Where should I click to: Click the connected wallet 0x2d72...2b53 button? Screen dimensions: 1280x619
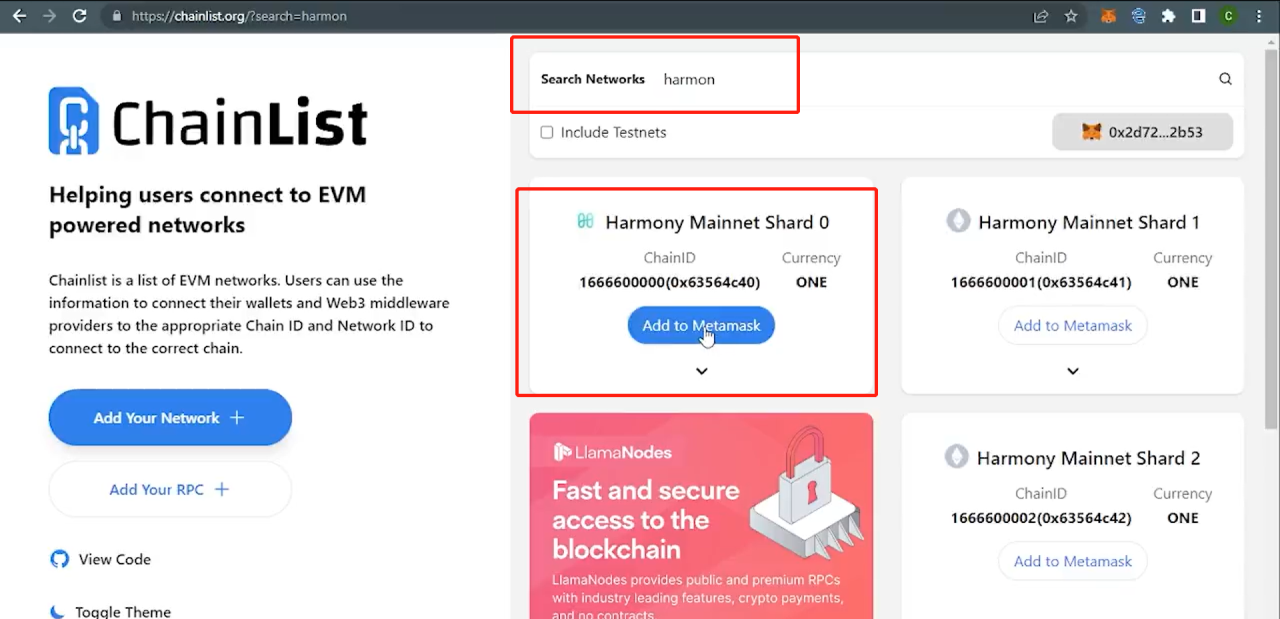pyautogui.click(x=1142, y=132)
